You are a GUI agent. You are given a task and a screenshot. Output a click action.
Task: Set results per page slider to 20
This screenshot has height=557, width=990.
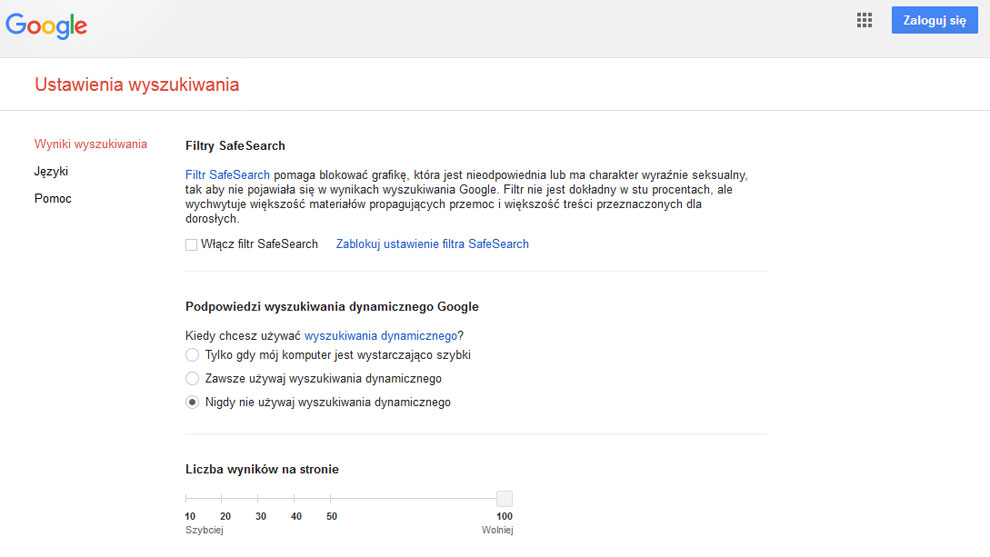point(222,498)
